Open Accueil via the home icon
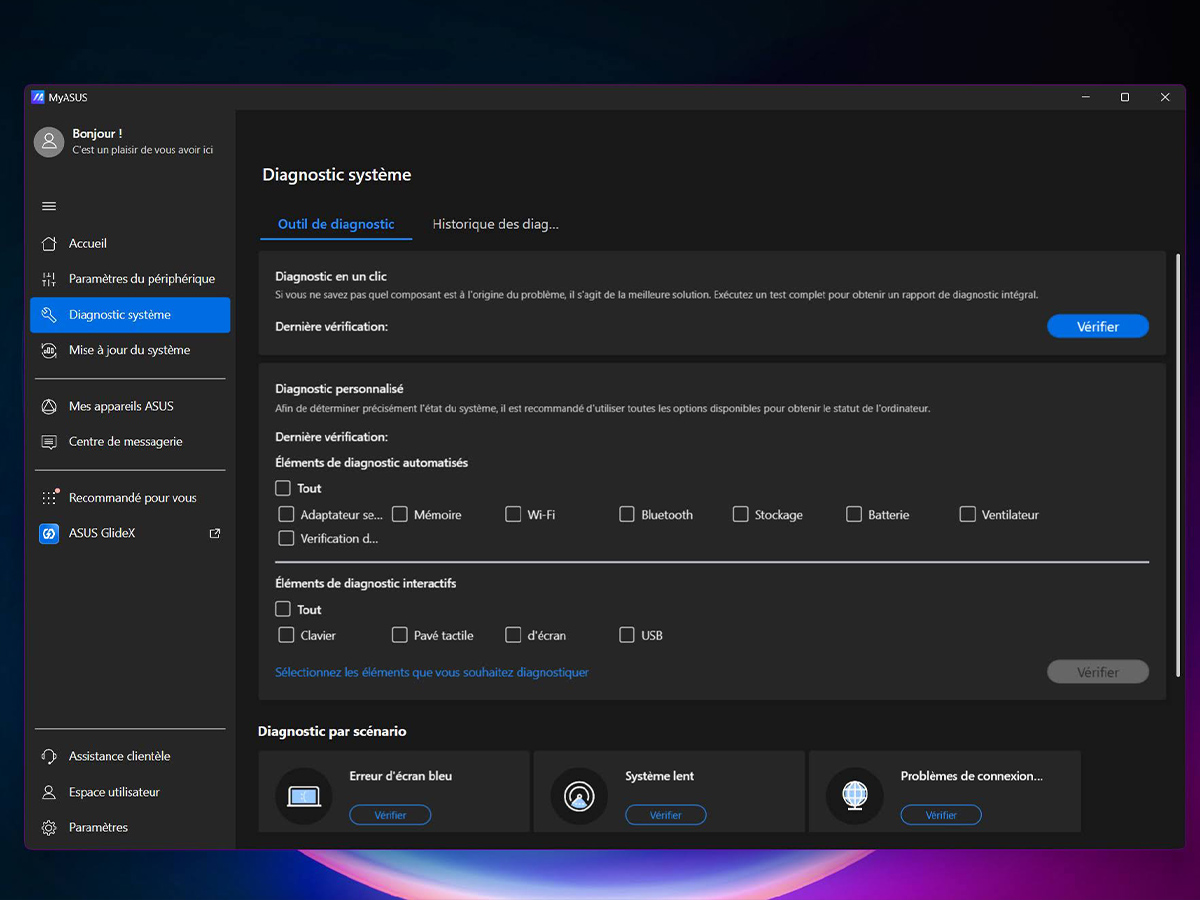The image size is (1200, 900). [x=48, y=244]
